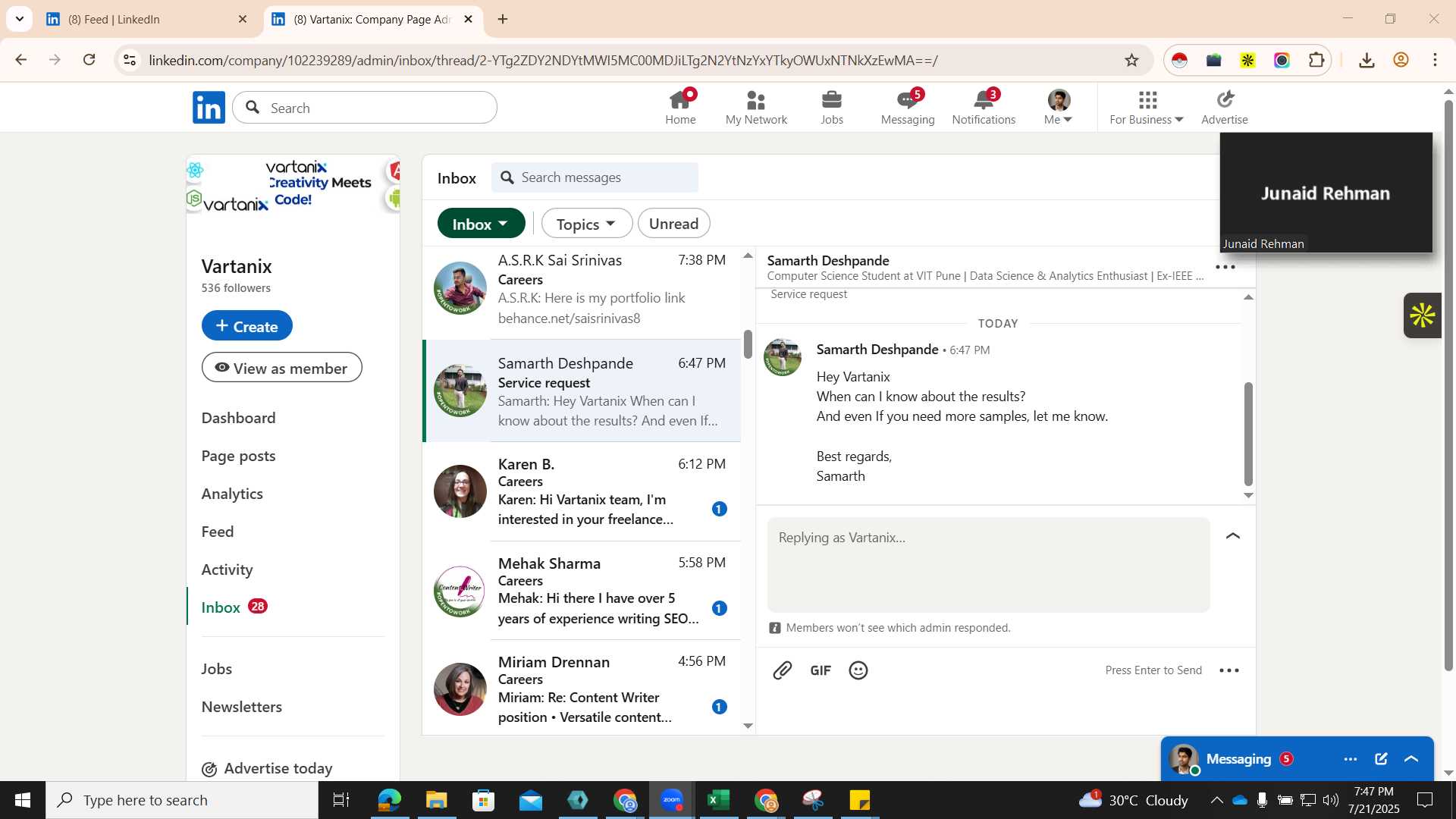
Task: Open My Network icon
Action: [756, 107]
